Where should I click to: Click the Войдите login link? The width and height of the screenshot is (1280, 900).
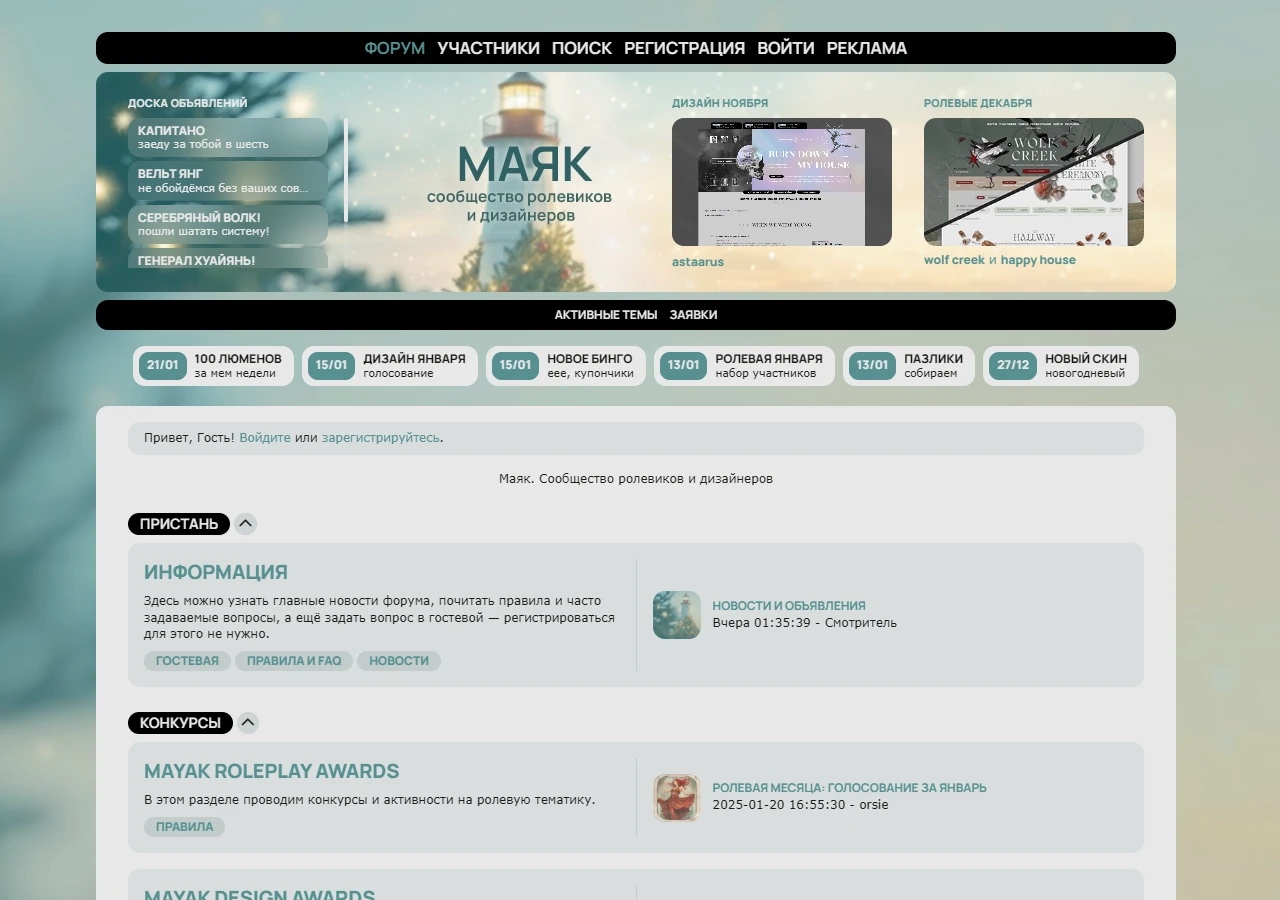point(265,438)
